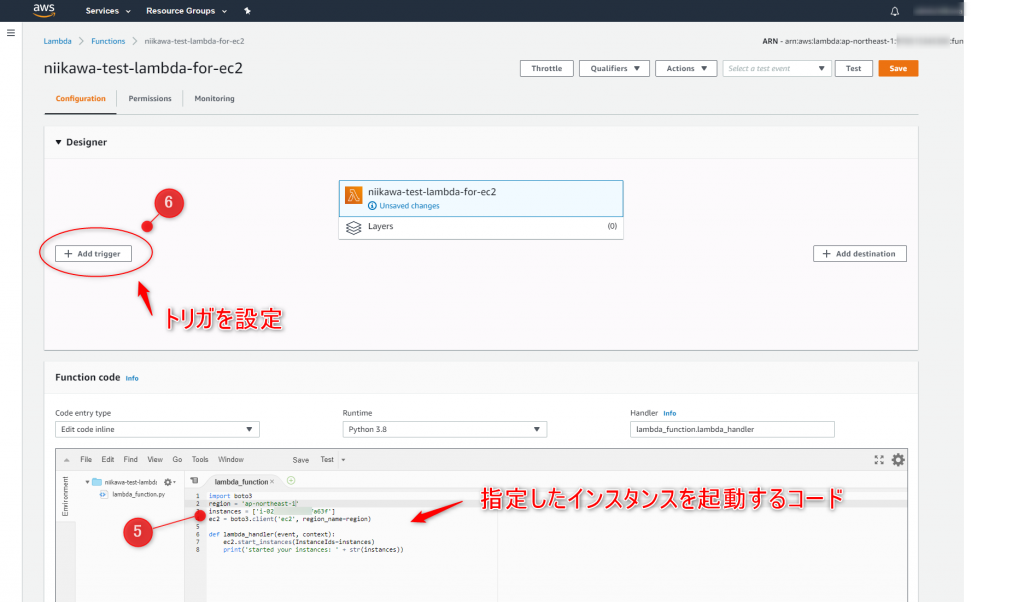Click the Layers row in Designer

point(481,227)
